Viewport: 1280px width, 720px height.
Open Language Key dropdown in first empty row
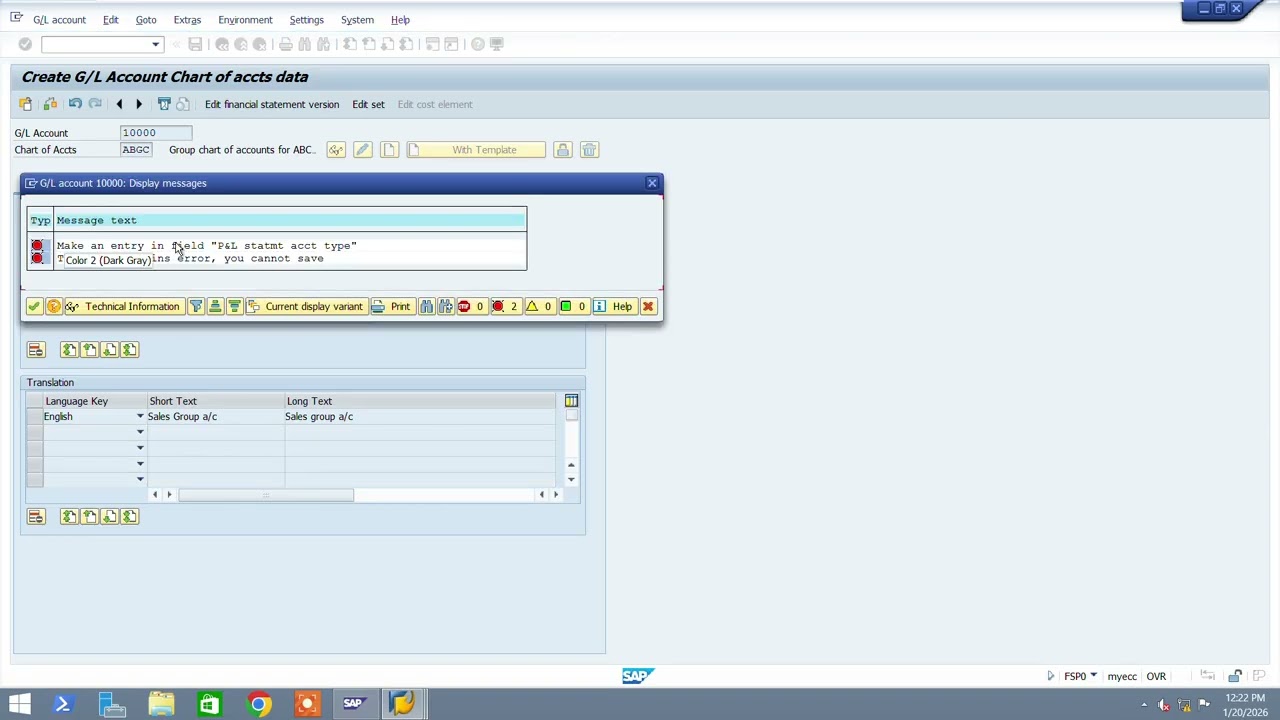tap(140, 433)
